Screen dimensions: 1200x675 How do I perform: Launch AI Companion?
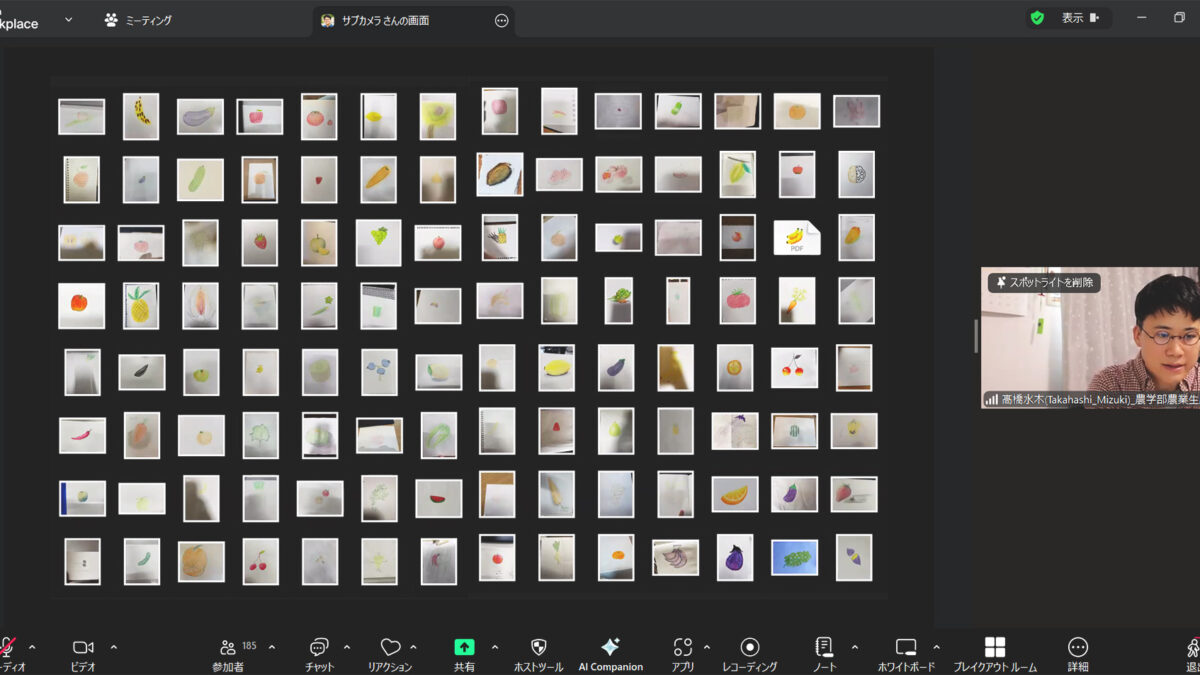[610, 647]
